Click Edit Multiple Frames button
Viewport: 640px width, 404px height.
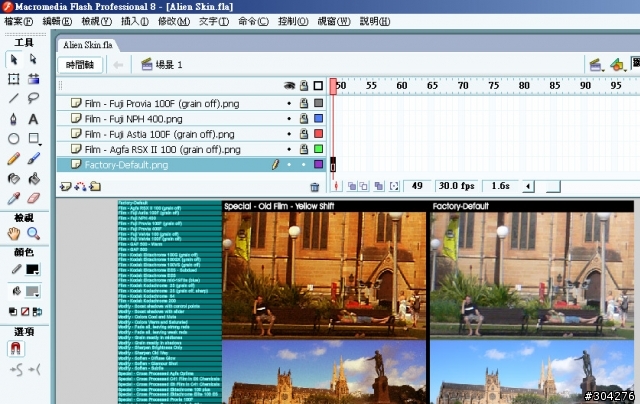point(379,186)
